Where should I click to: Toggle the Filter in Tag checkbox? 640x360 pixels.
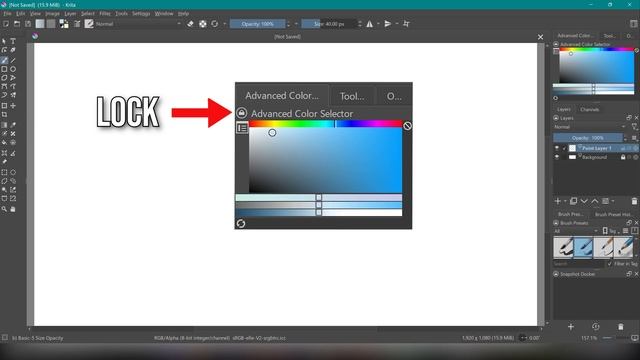609,264
